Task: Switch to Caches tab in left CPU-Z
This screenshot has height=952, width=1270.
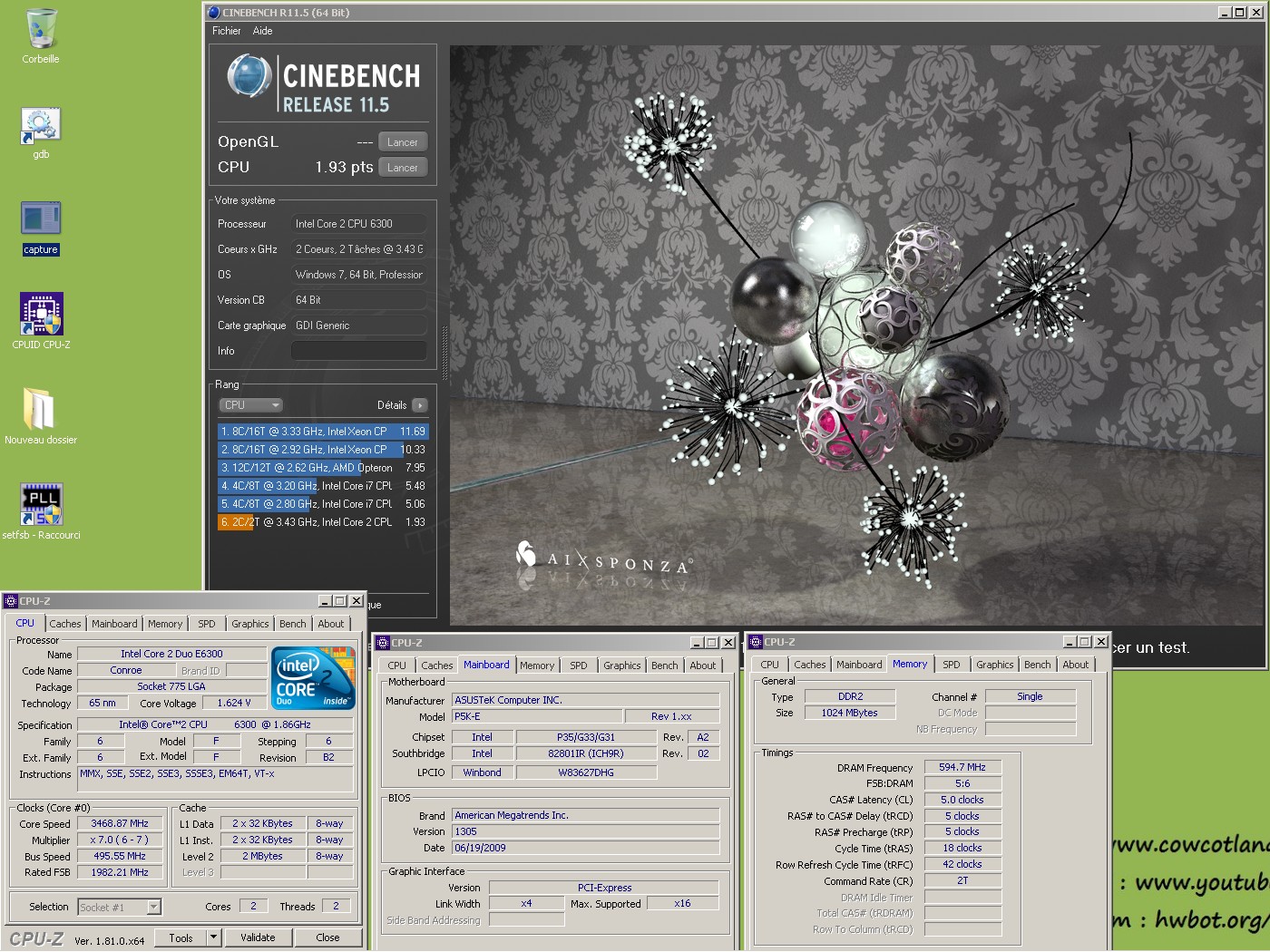Action: 64,624
